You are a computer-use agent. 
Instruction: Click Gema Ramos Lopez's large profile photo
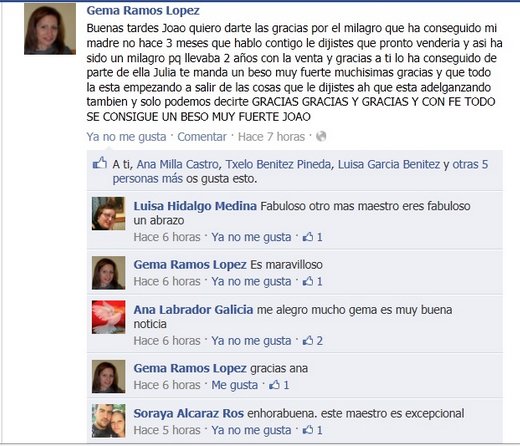pos(50,29)
